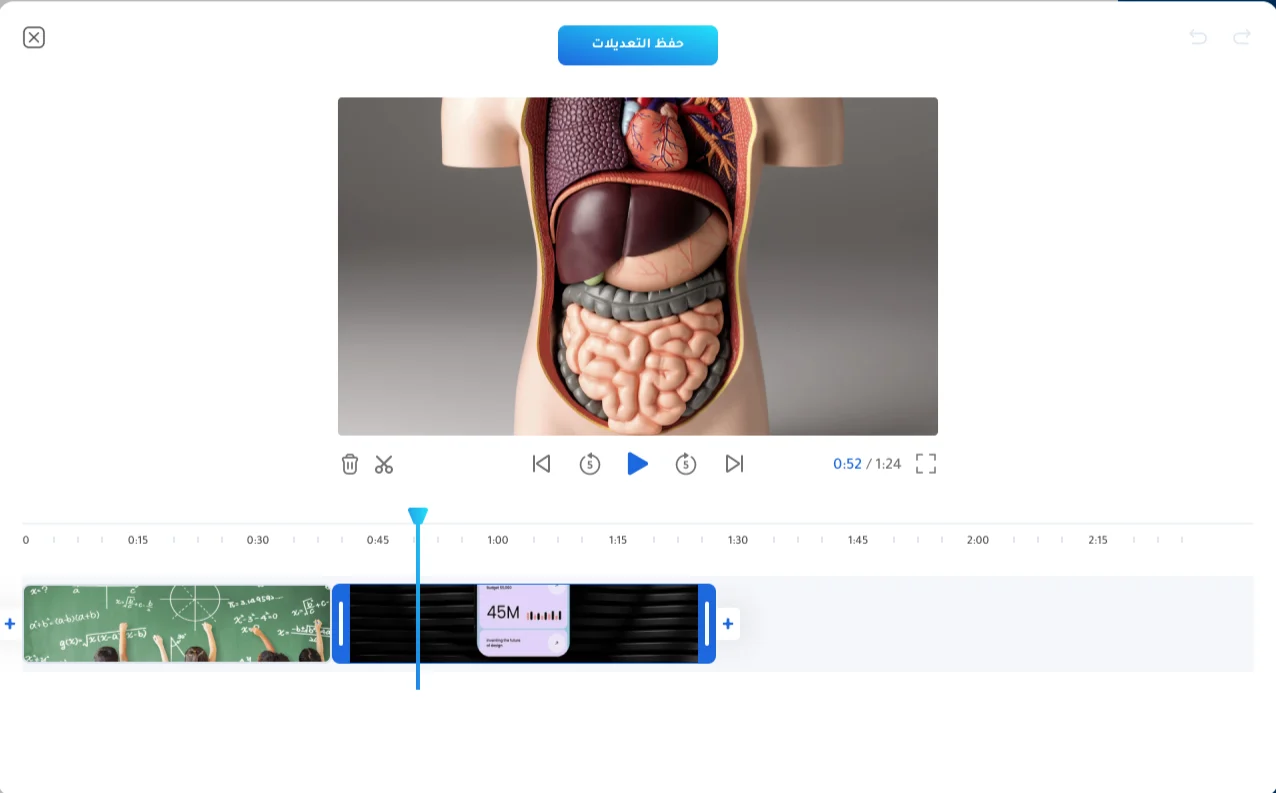Forward 5 seconds

coord(686,464)
